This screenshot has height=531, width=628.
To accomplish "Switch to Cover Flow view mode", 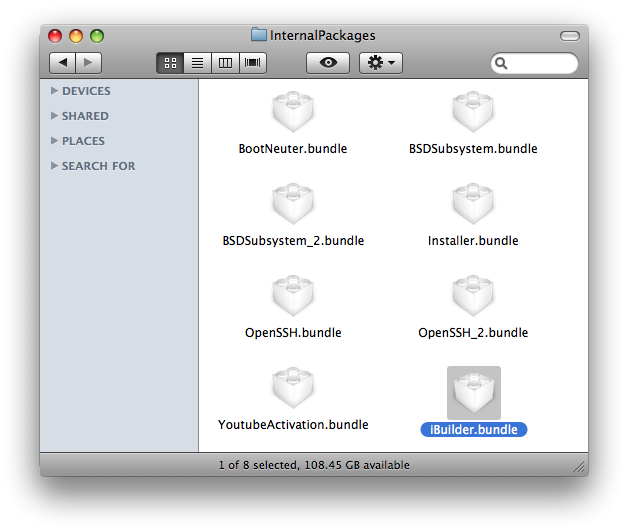I will (253, 63).
